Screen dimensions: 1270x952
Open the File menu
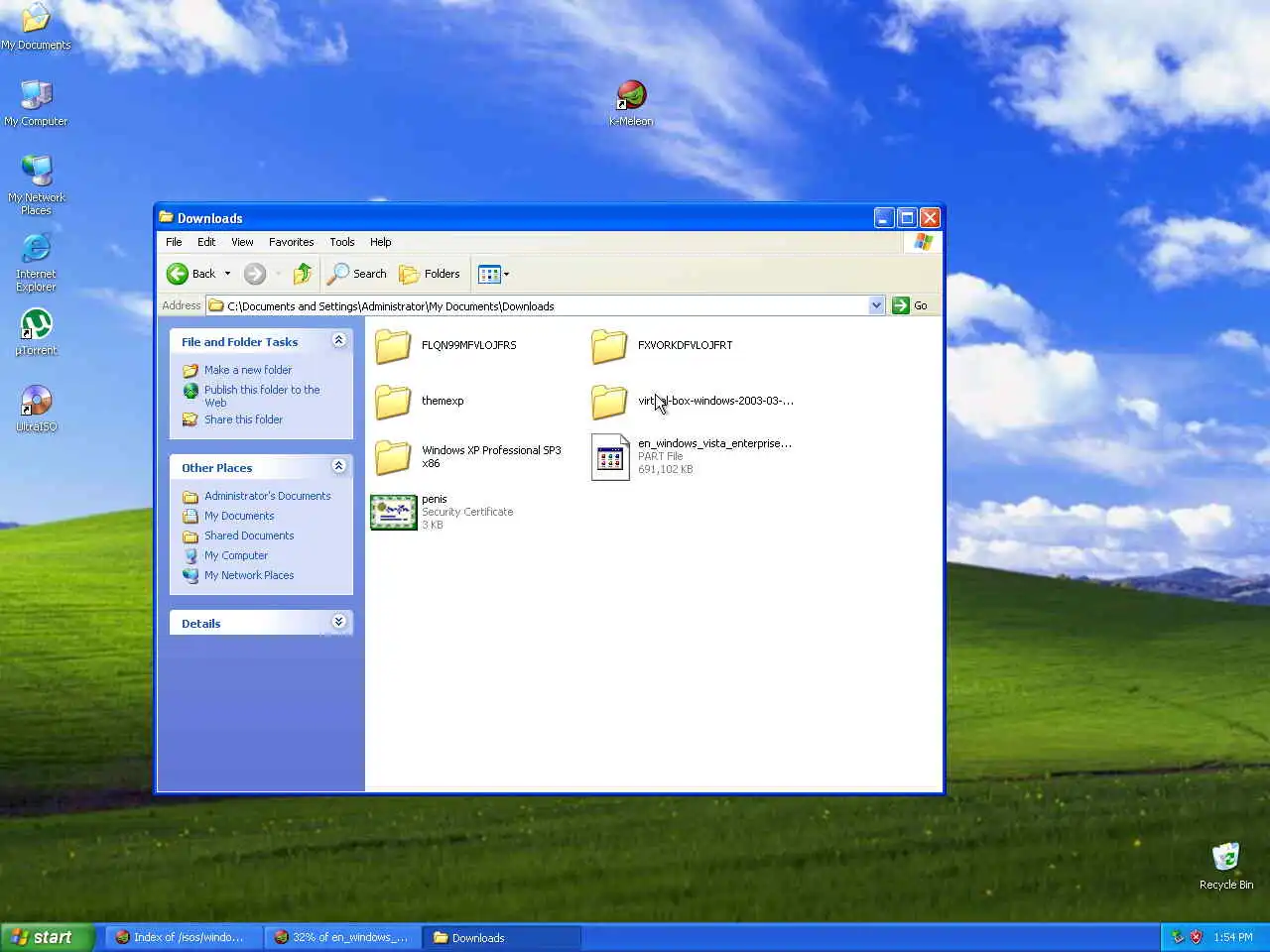pyautogui.click(x=174, y=242)
